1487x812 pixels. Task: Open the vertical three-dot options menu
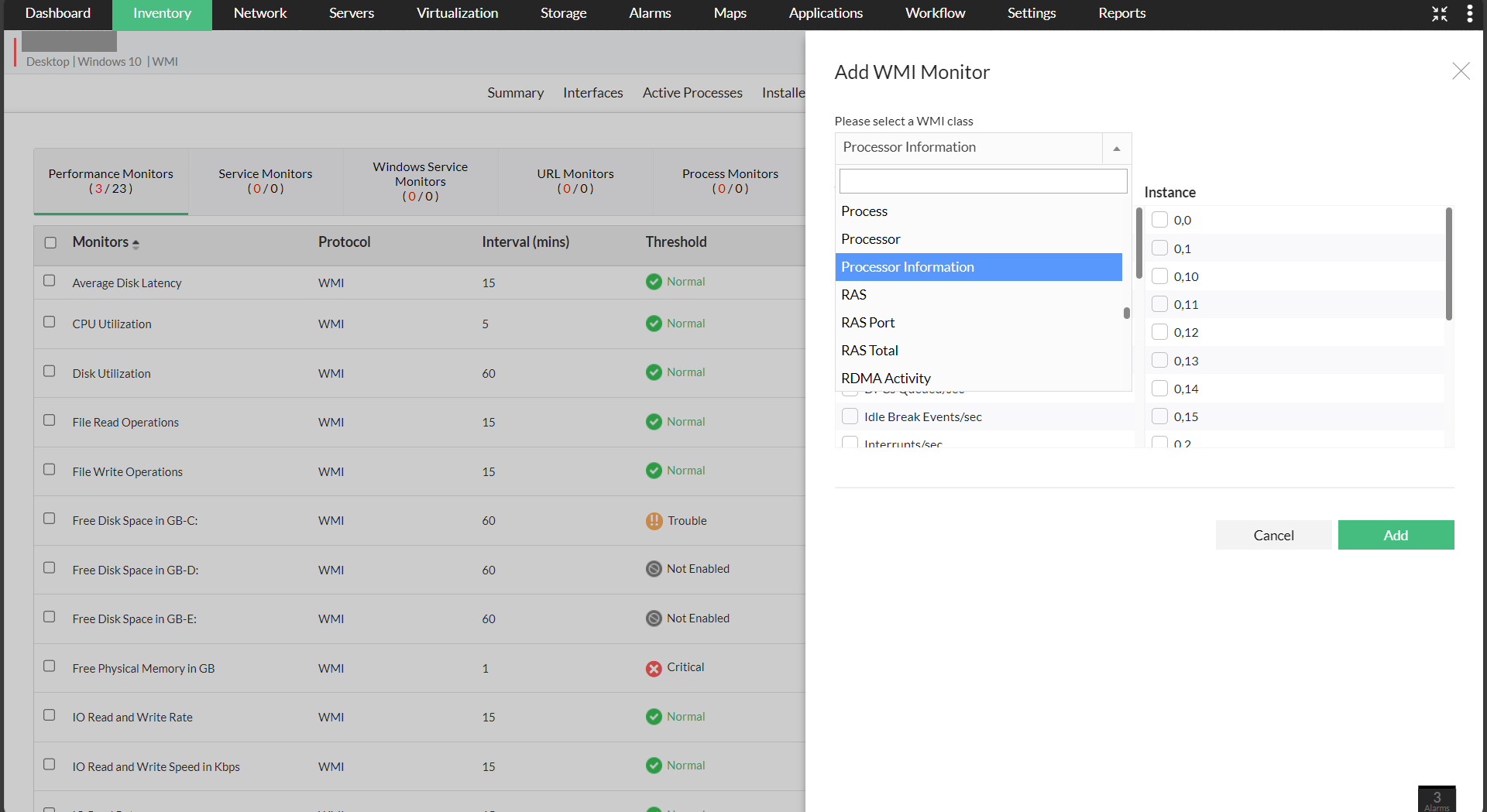pos(1469,14)
